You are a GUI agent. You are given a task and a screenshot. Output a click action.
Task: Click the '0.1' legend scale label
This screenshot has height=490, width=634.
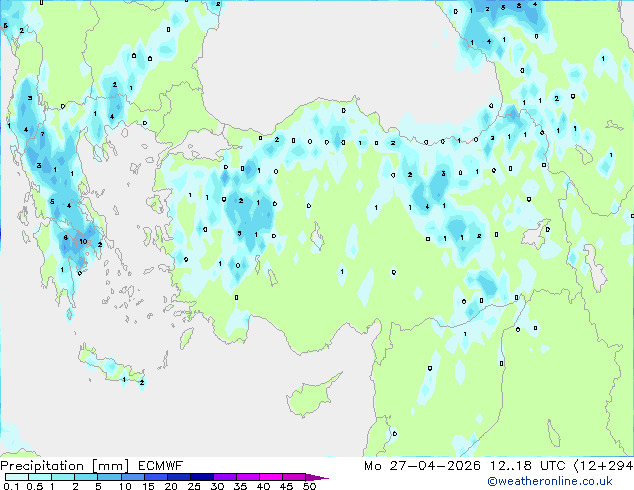pos(11,486)
